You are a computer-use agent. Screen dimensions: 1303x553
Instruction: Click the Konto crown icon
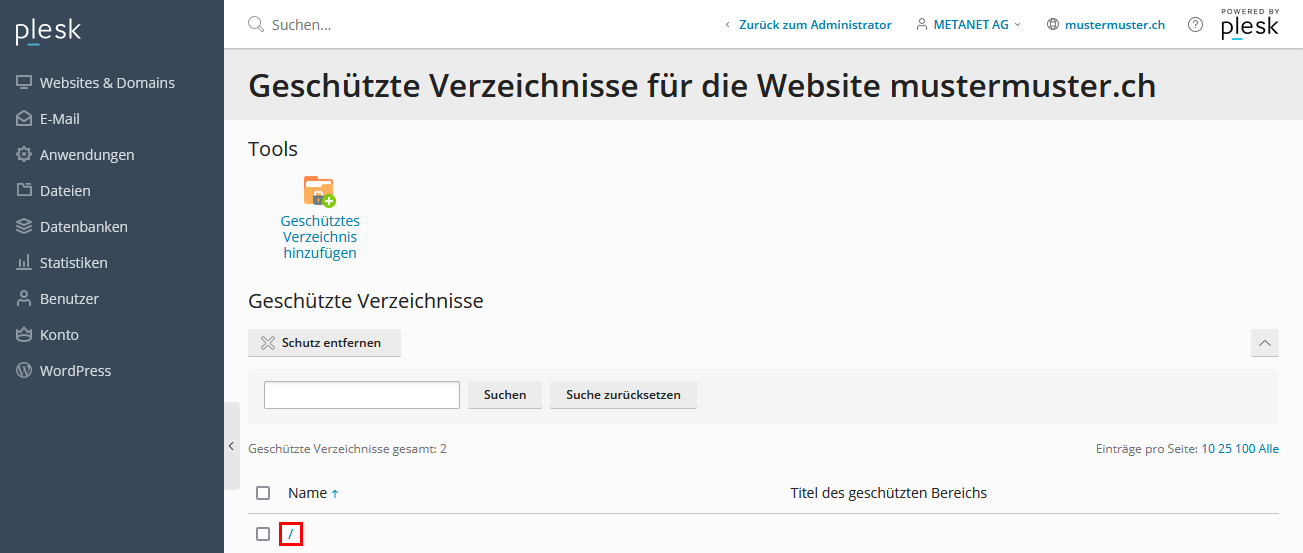point(24,335)
